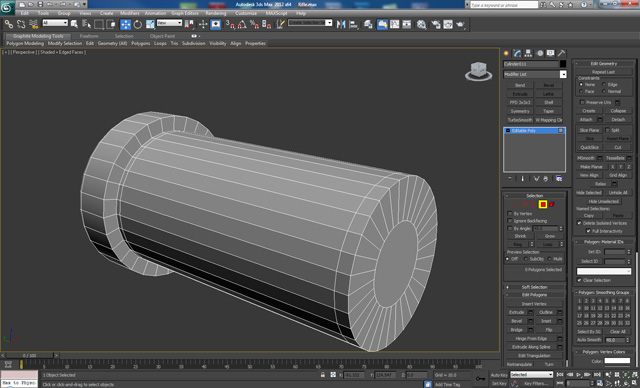Image resolution: width=640 pixels, height=388 pixels.
Task: Toggle Split checkbox
Action: click(607, 130)
